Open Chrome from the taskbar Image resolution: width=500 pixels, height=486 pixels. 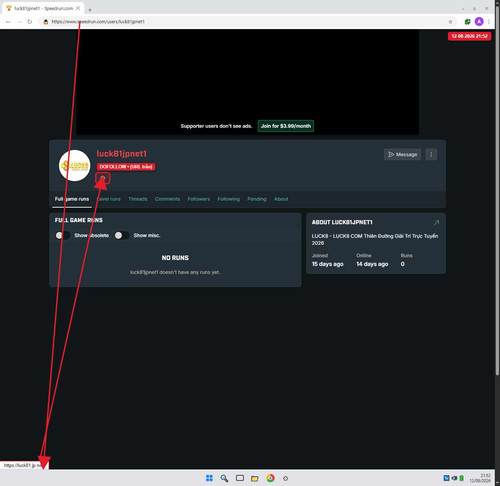270,478
